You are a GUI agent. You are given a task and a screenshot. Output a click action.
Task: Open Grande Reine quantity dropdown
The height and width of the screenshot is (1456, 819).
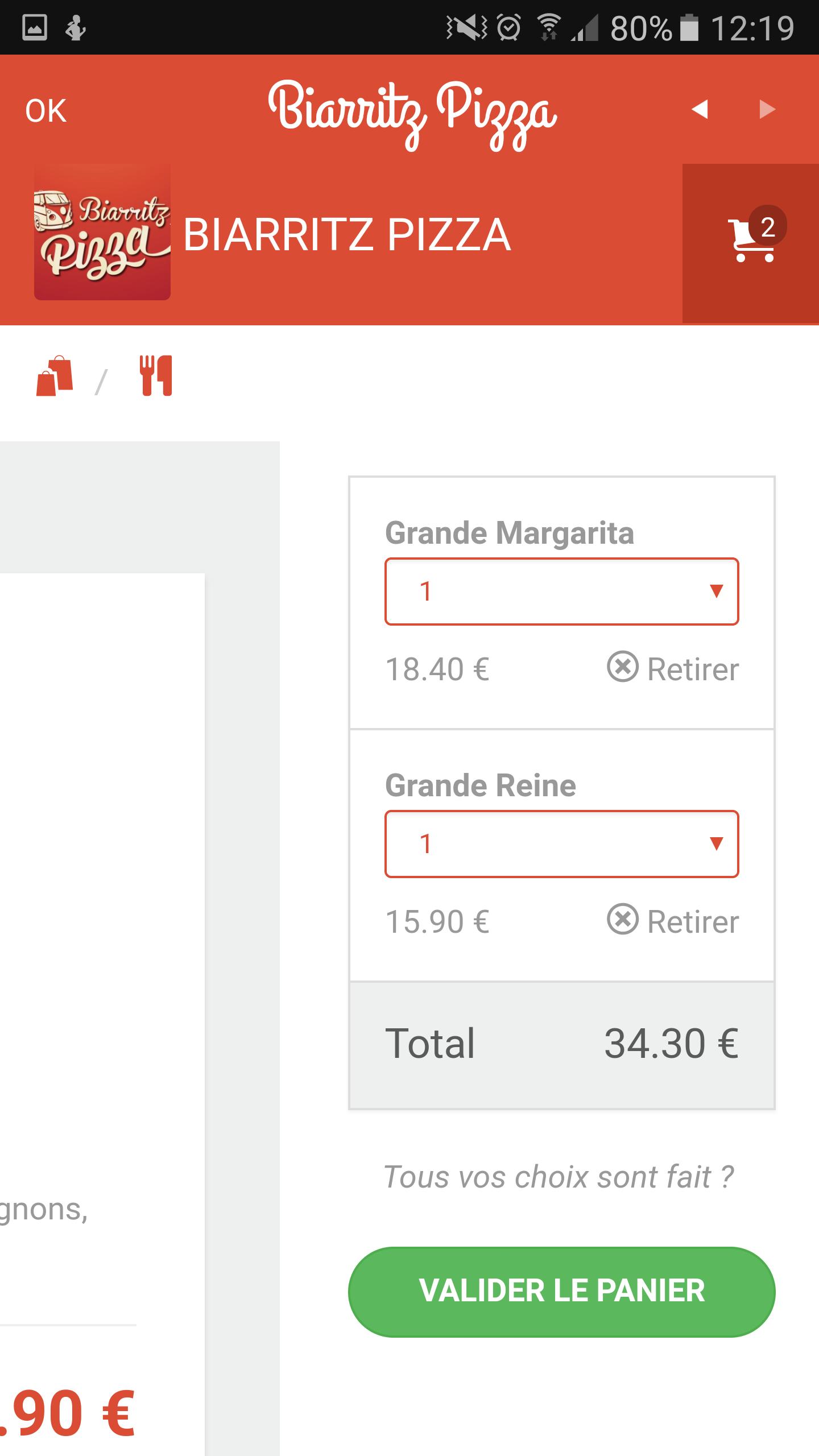tap(562, 844)
